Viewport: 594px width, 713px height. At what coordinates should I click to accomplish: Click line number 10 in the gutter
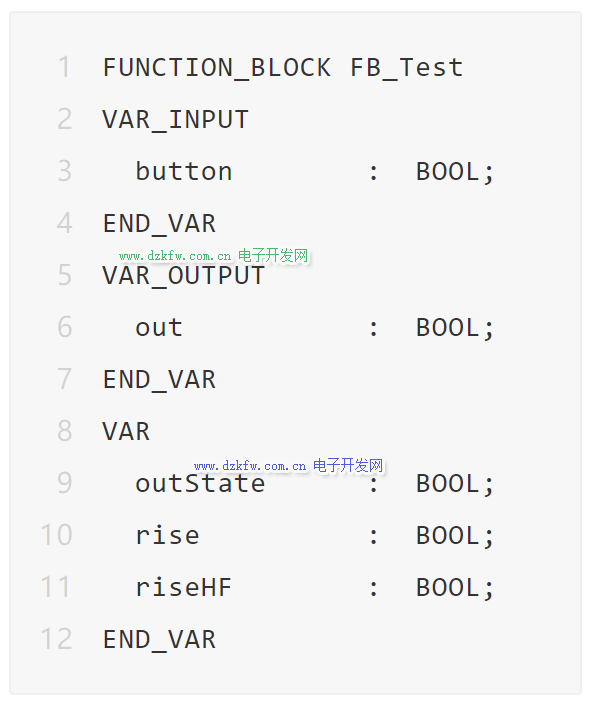[x=56, y=535]
